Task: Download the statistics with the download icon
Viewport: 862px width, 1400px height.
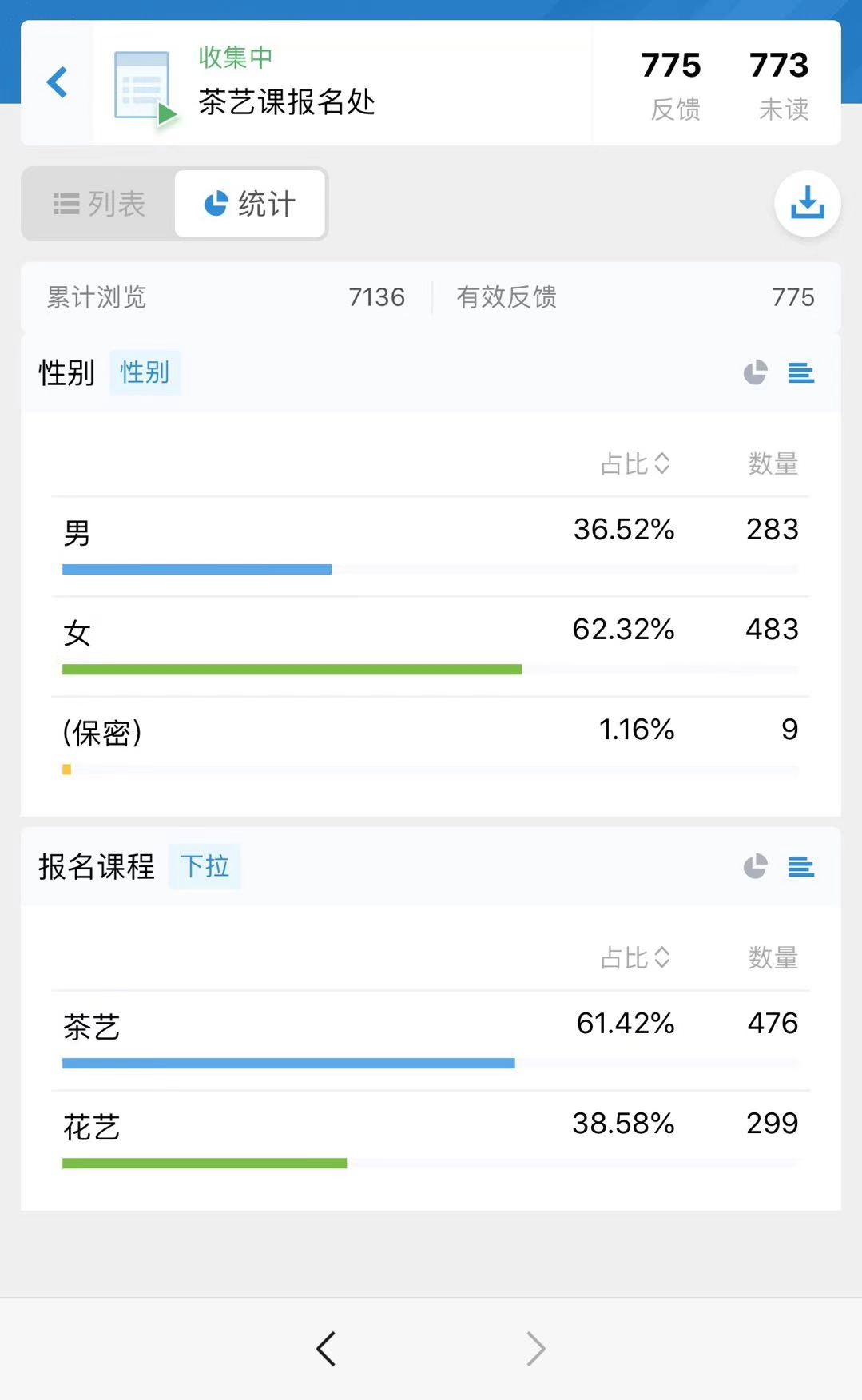Action: tap(807, 203)
